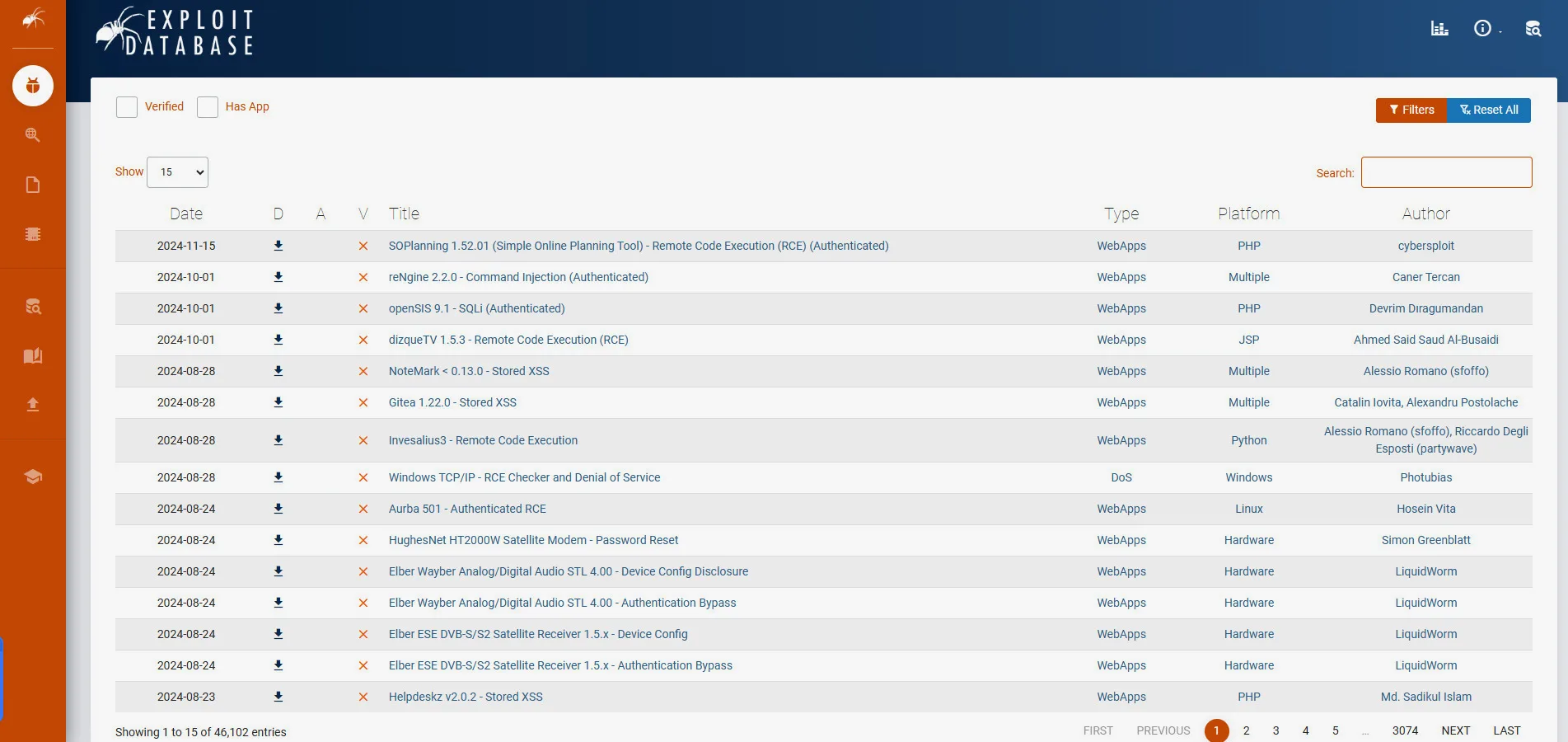The image size is (1568, 742).
Task: Click unverified X mark on Helpdeskz row
Action: point(363,697)
